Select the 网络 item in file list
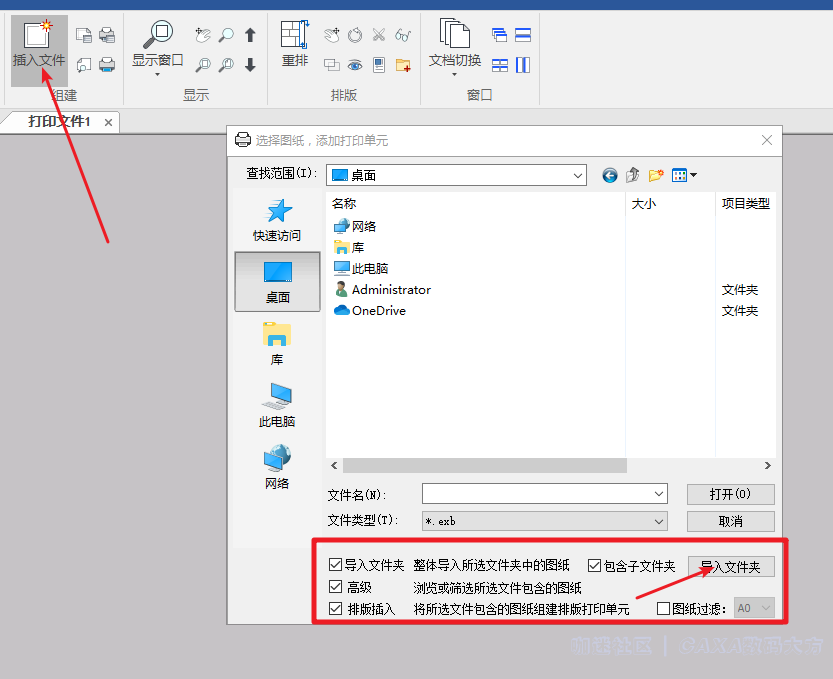 [355, 226]
